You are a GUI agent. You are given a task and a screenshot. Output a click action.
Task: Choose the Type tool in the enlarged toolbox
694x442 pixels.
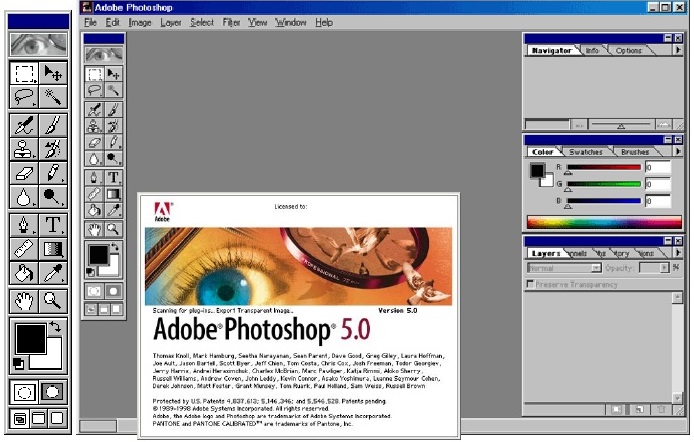click(x=53, y=225)
